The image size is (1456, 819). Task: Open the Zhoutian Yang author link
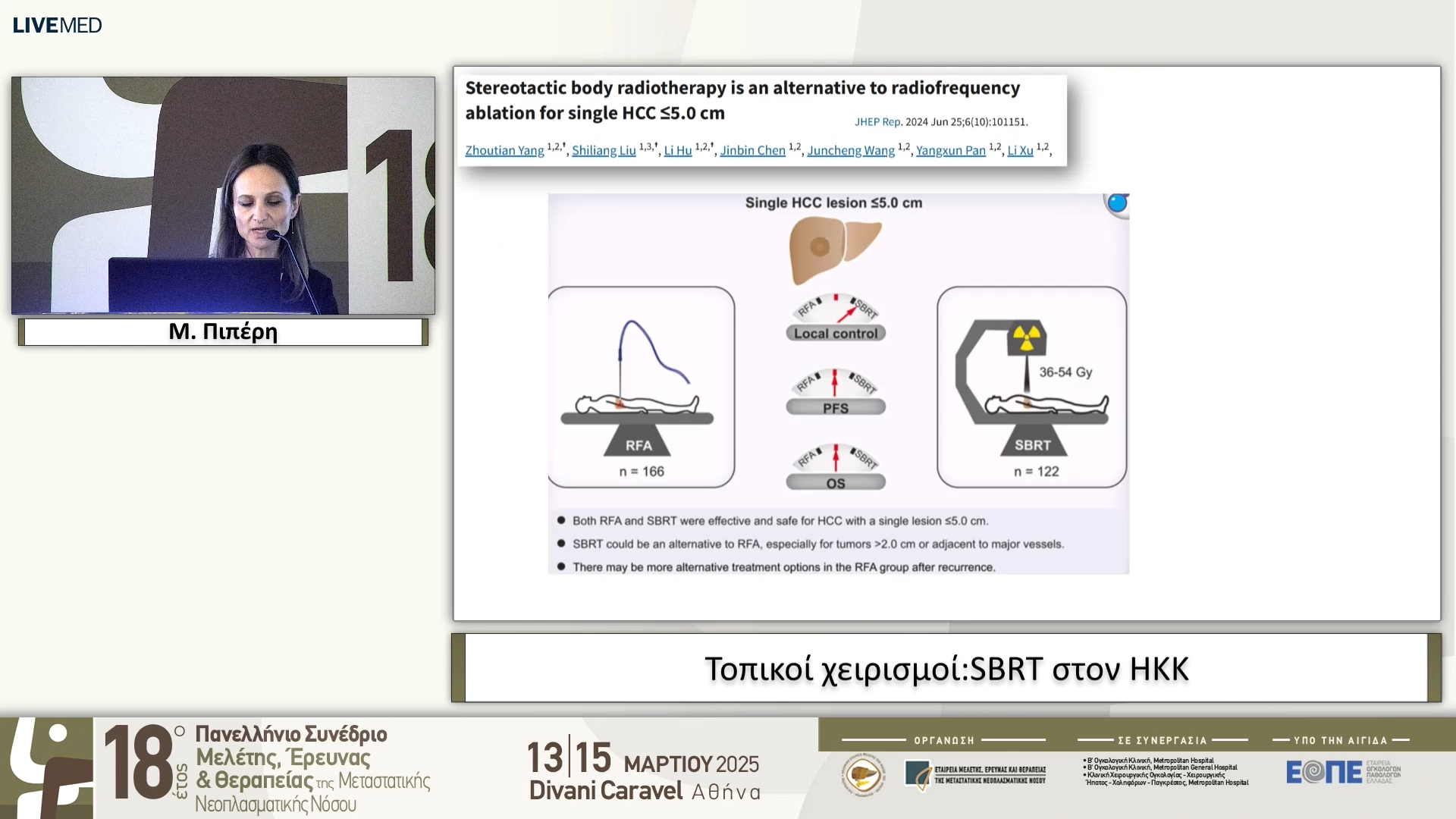504,150
